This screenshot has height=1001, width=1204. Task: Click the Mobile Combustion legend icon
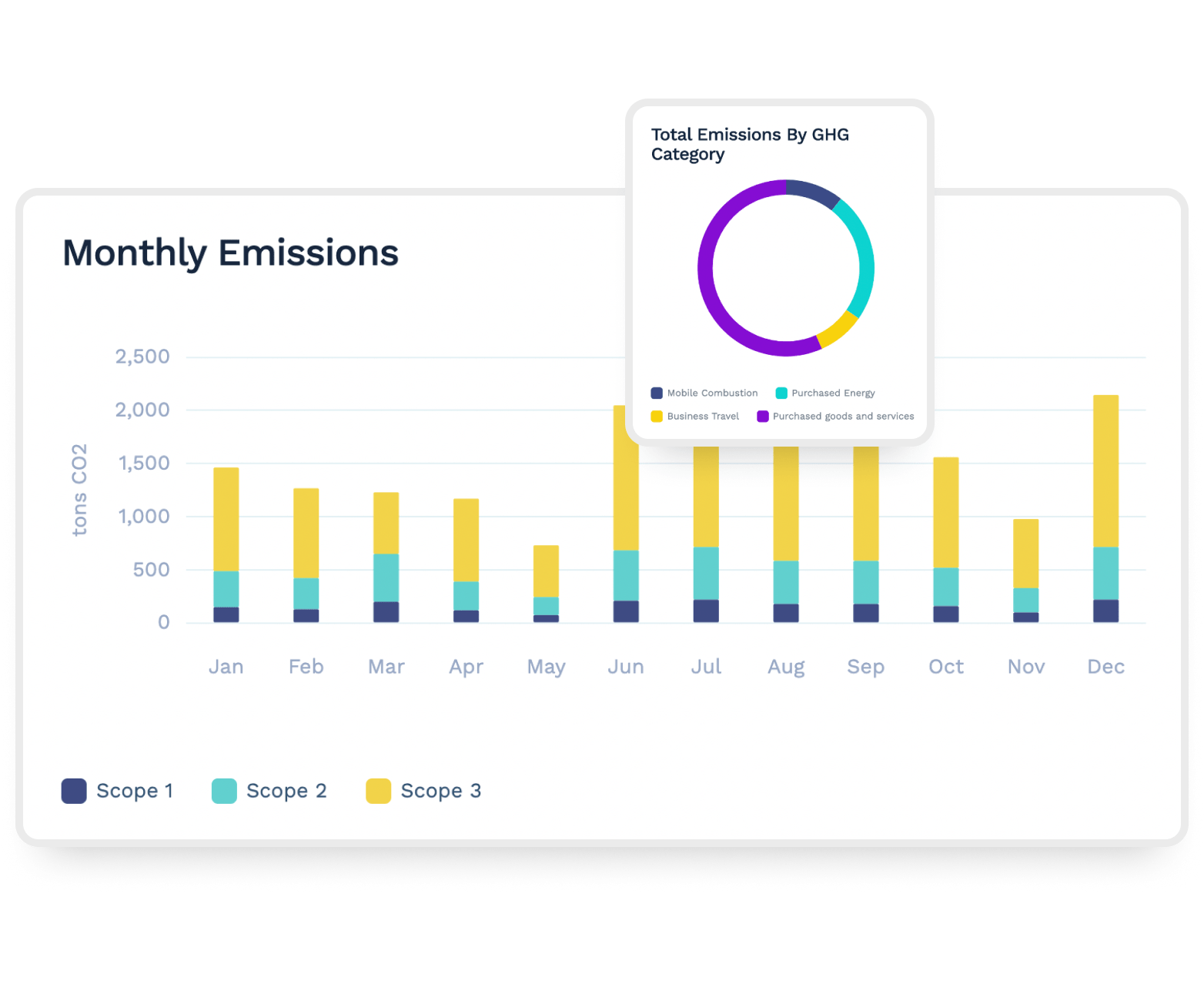coord(655,393)
